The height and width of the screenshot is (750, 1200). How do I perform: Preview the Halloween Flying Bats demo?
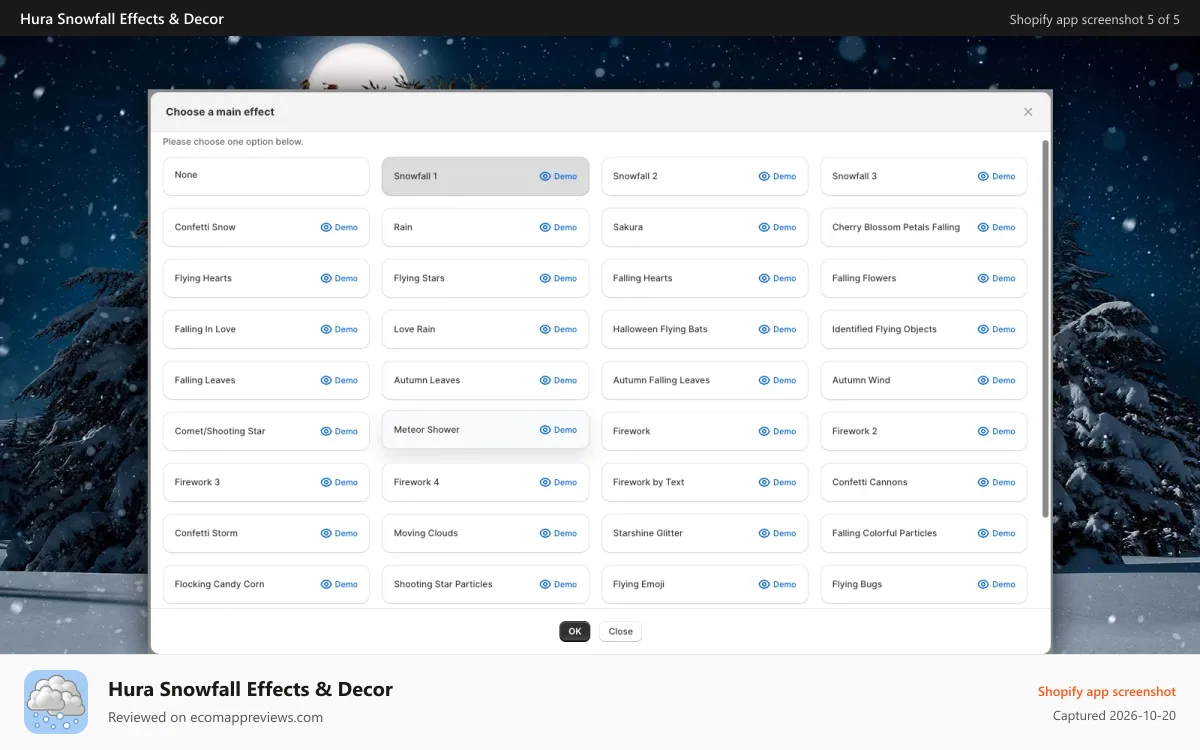(777, 329)
